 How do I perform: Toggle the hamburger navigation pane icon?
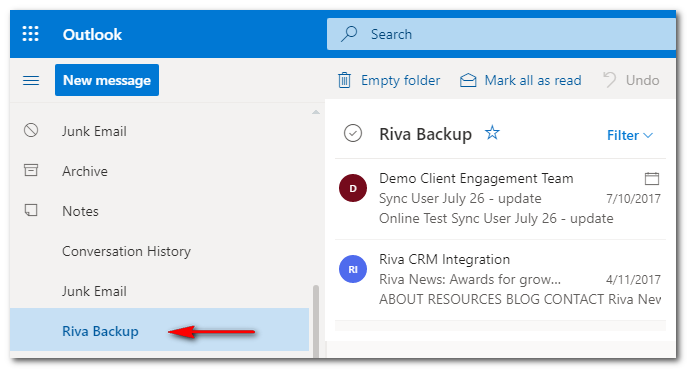[x=31, y=80]
